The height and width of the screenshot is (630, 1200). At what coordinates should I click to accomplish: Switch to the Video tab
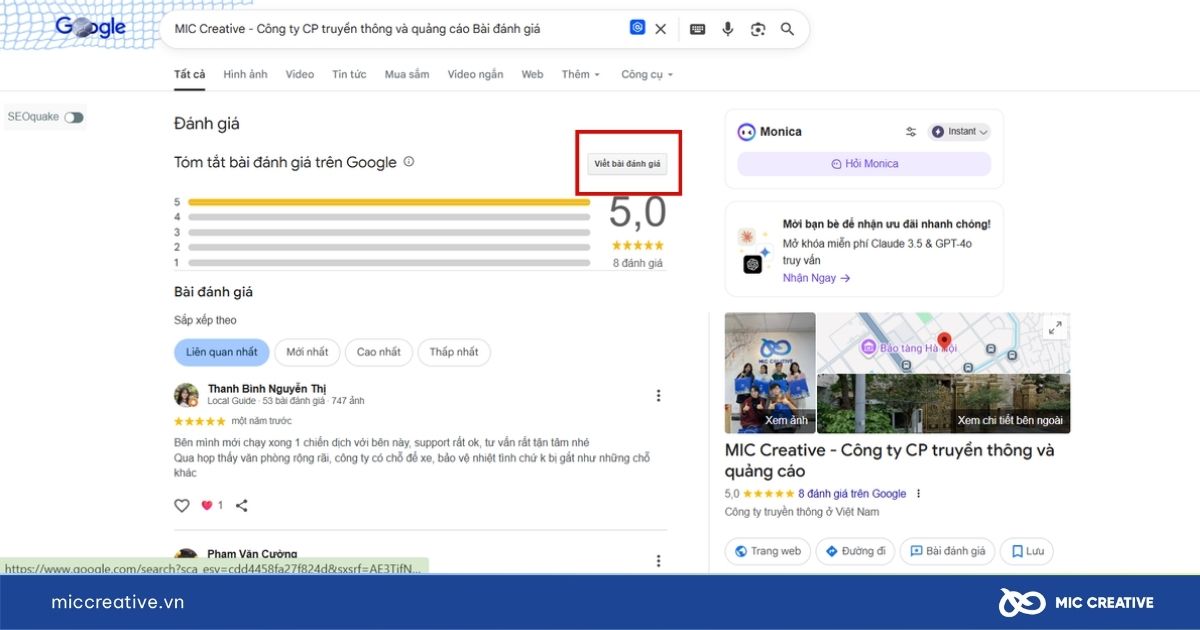299,75
